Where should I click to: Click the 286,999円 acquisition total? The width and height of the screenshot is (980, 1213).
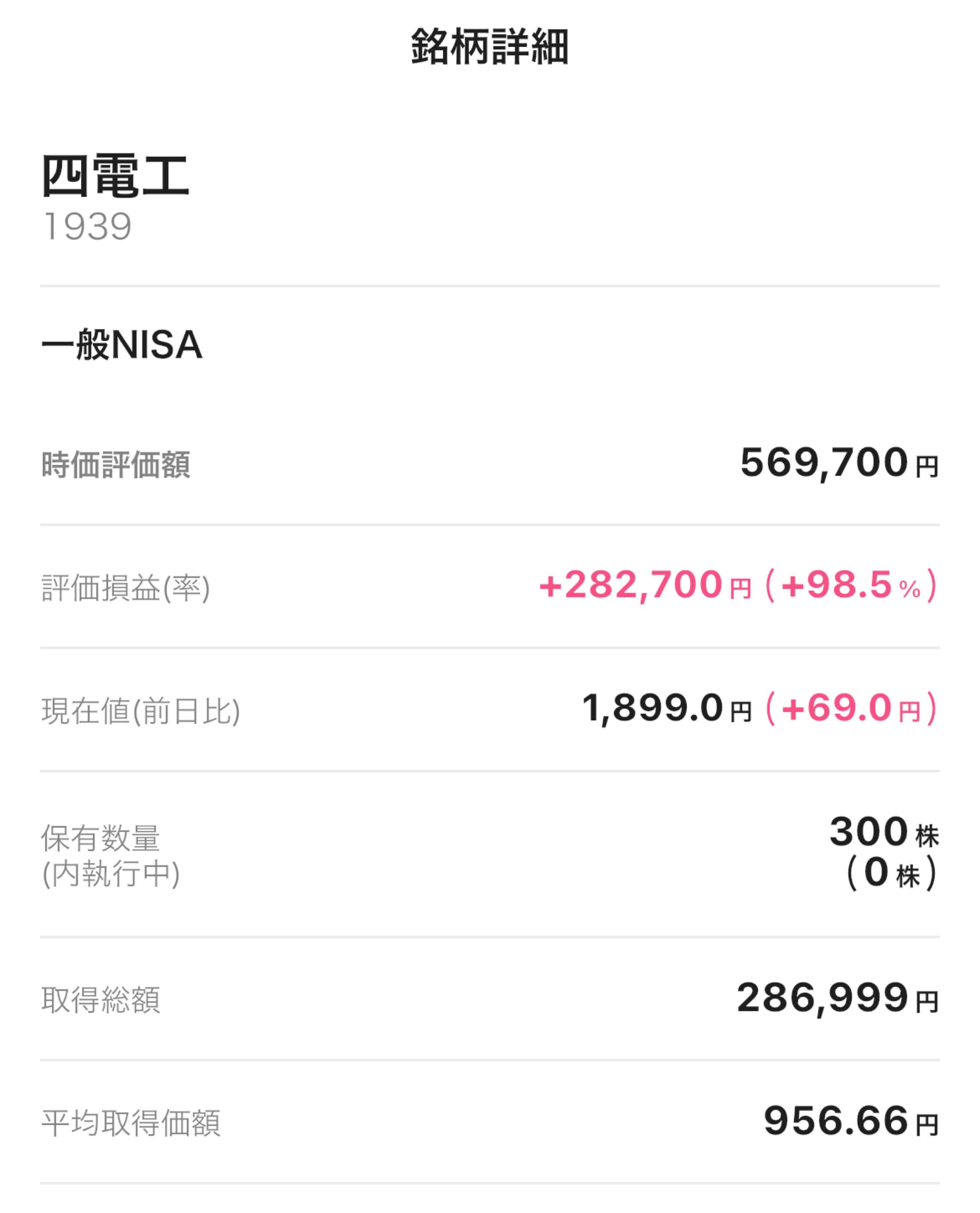[837, 998]
